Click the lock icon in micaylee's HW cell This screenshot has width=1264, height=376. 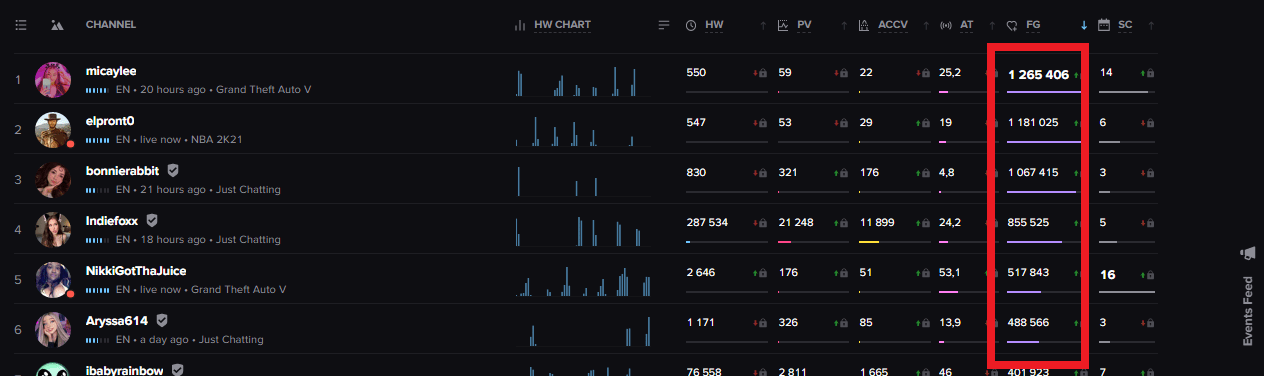tap(763, 73)
